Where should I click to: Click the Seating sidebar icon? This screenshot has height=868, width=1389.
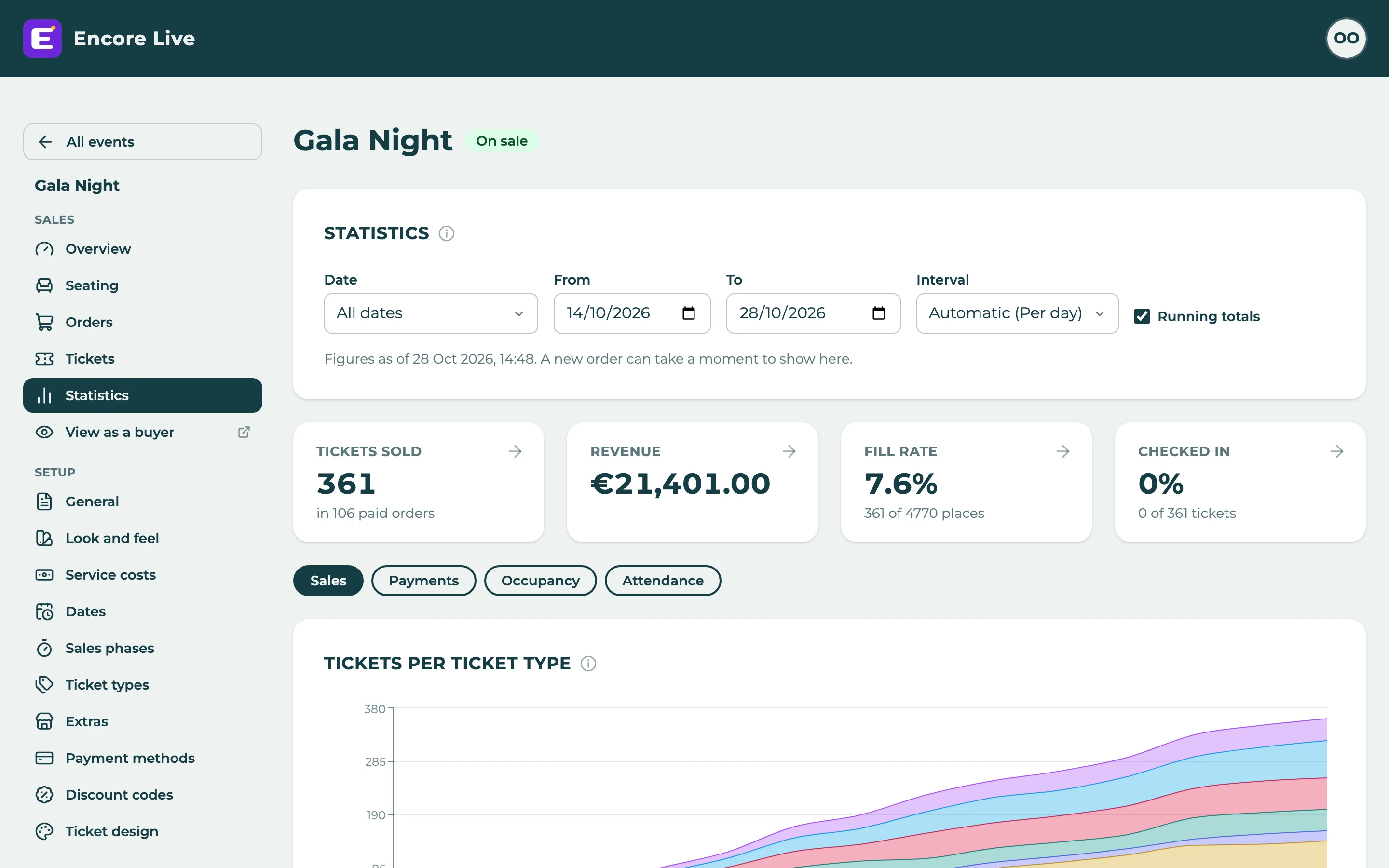44,285
